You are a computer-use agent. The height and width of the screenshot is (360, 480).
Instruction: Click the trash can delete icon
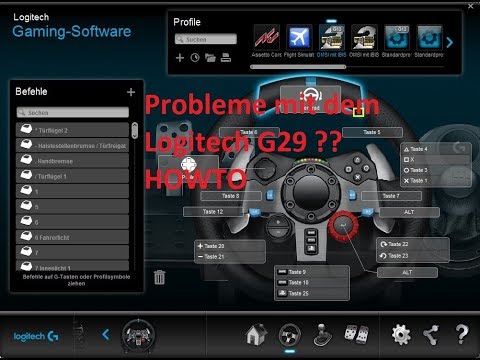click(x=159, y=277)
